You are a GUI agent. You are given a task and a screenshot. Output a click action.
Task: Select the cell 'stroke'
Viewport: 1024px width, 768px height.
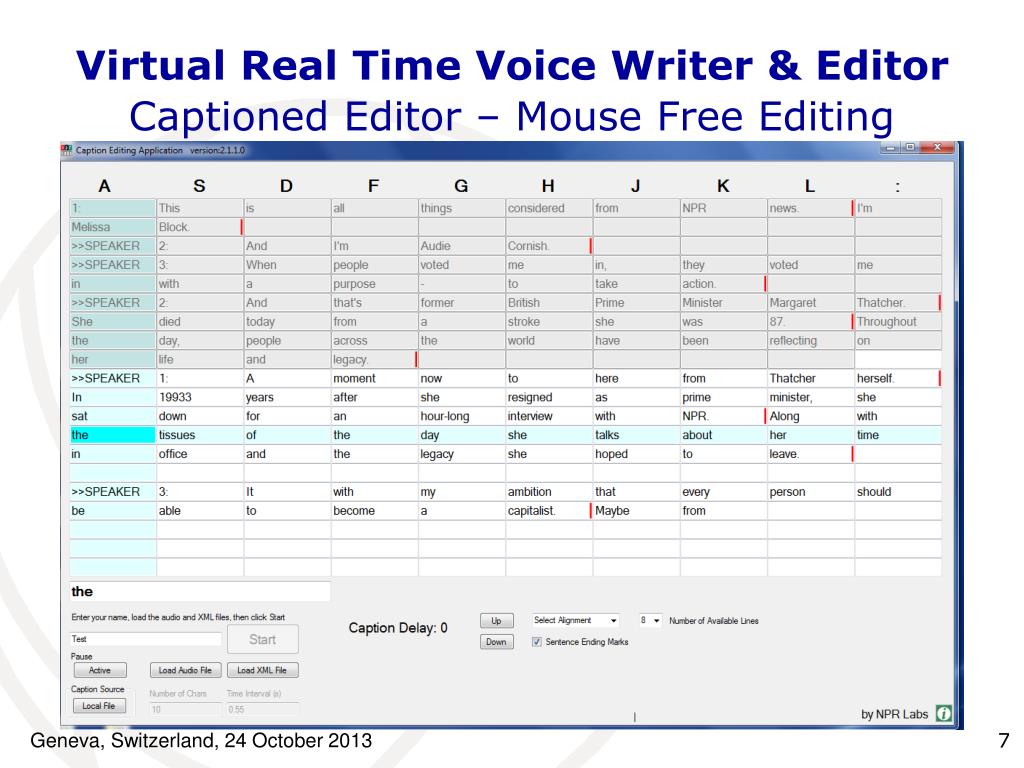pyautogui.click(x=549, y=321)
